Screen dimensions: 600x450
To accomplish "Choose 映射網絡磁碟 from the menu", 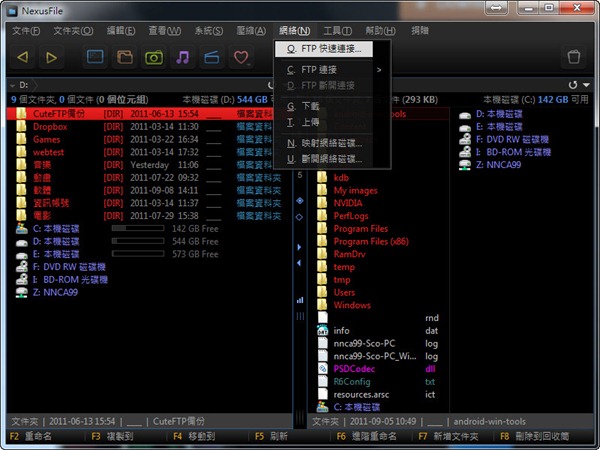I will pyautogui.click(x=330, y=143).
